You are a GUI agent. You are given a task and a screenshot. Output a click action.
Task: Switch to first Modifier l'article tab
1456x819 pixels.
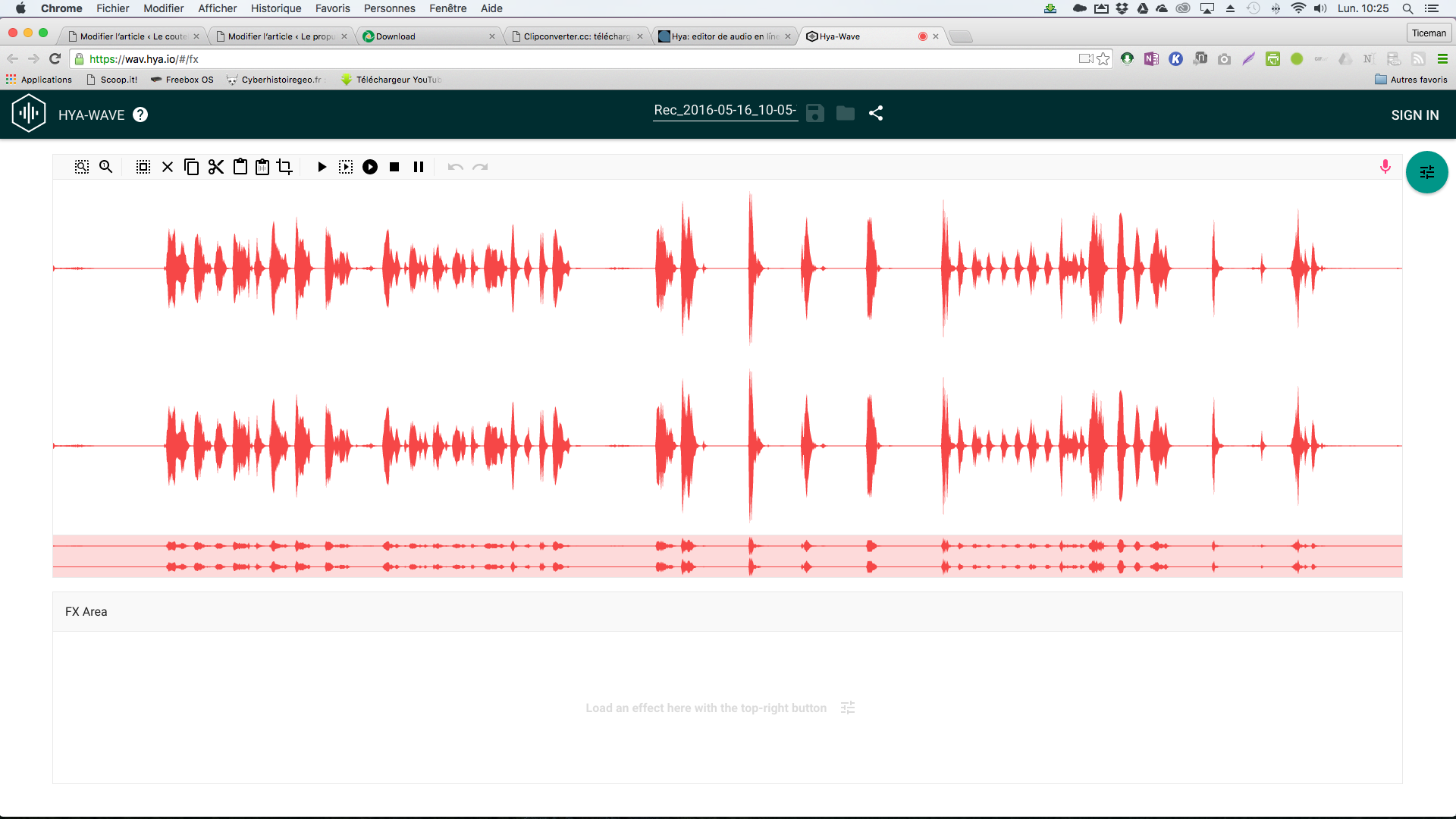[x=133, y=36]
